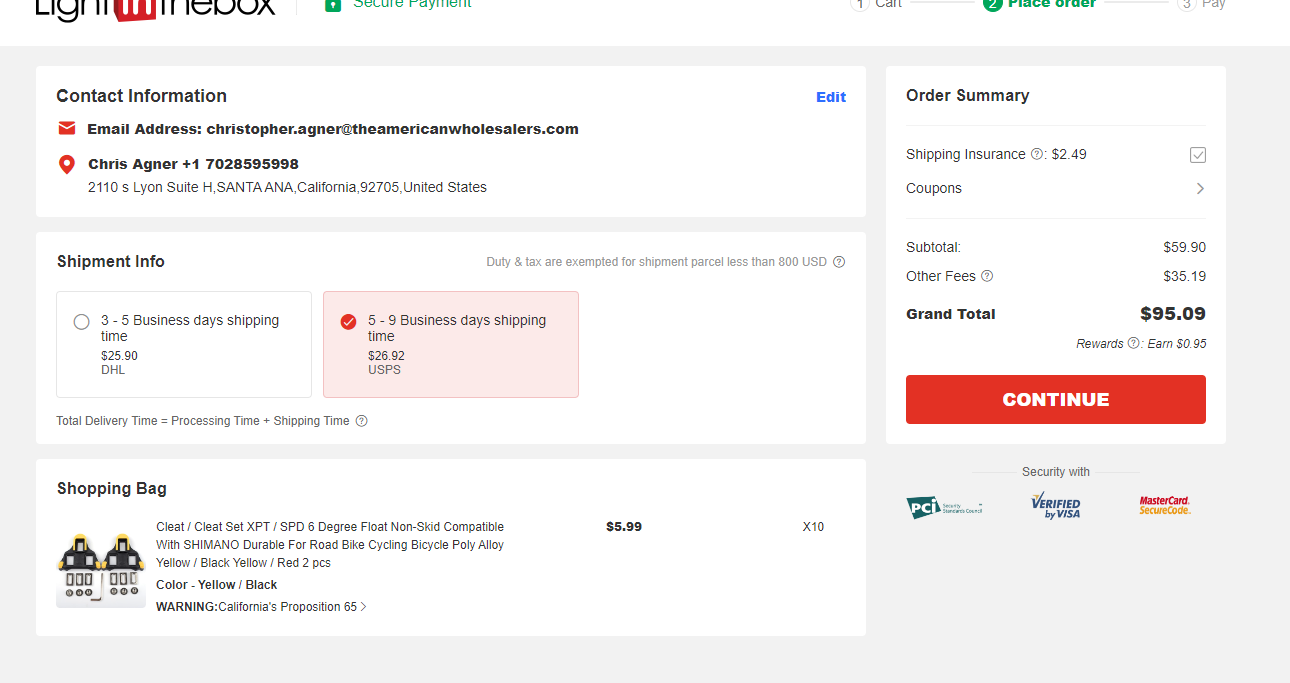The image size is (1290, 683).
Task: Click duty and tax exemption help icon
Action: (x=839, y=262)
